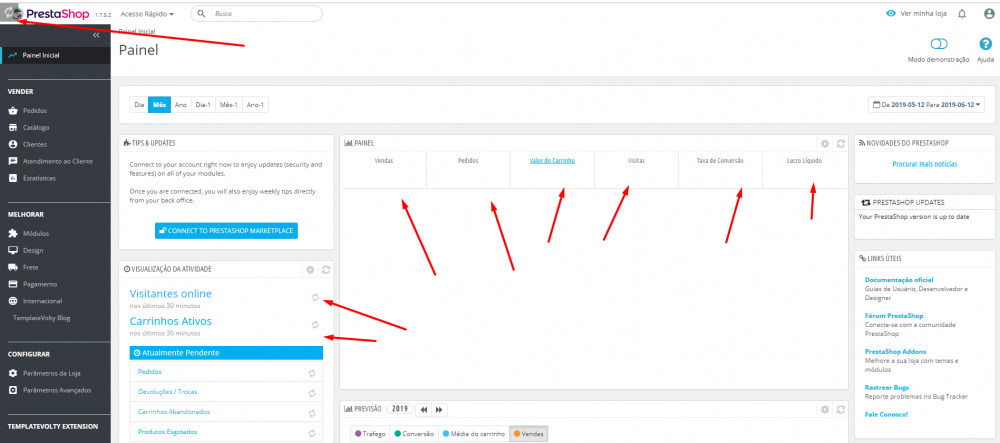Go to previous year in Previsão

tap(424, 409)
